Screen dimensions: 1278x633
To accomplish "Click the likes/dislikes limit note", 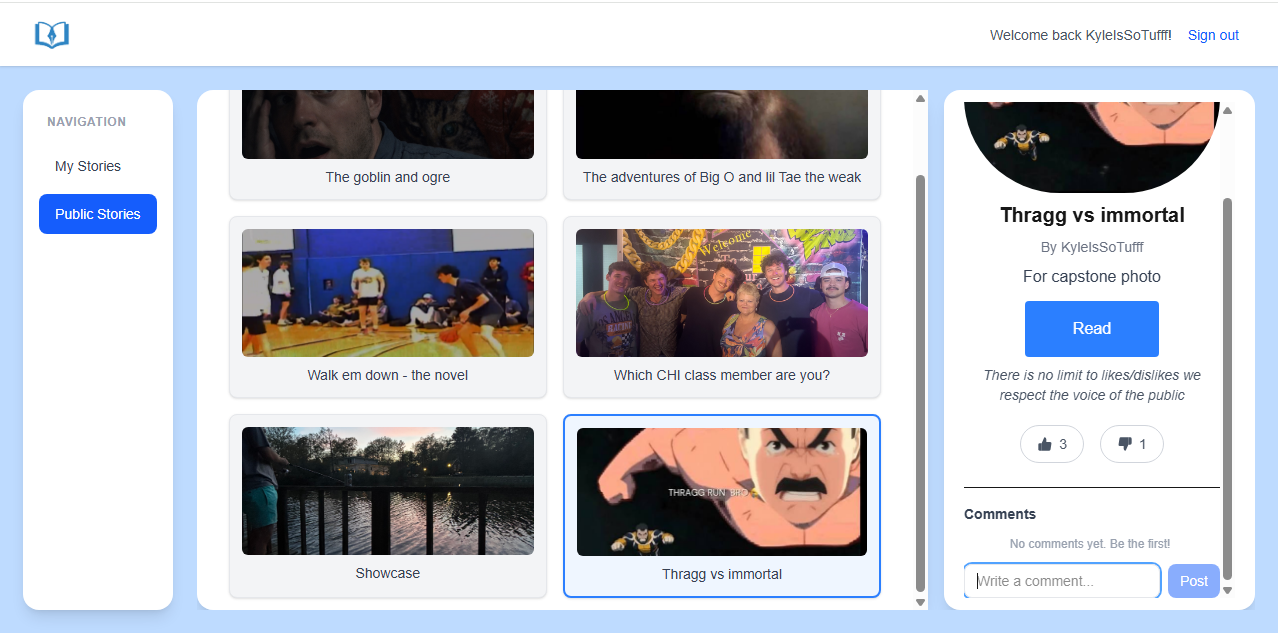I will tap(1092, 385).
